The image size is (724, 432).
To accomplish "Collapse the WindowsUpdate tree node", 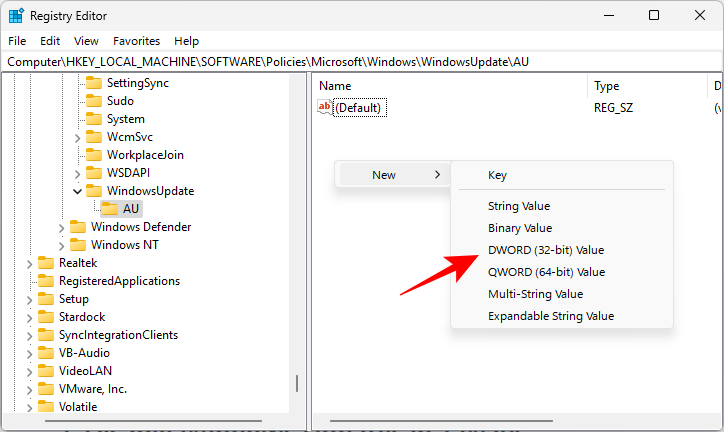I will point(78,191).
